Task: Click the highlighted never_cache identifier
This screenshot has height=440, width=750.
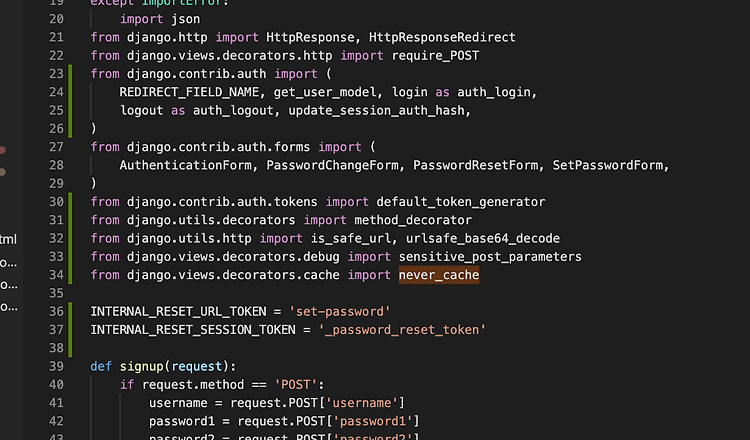Action: coord(439,275)
